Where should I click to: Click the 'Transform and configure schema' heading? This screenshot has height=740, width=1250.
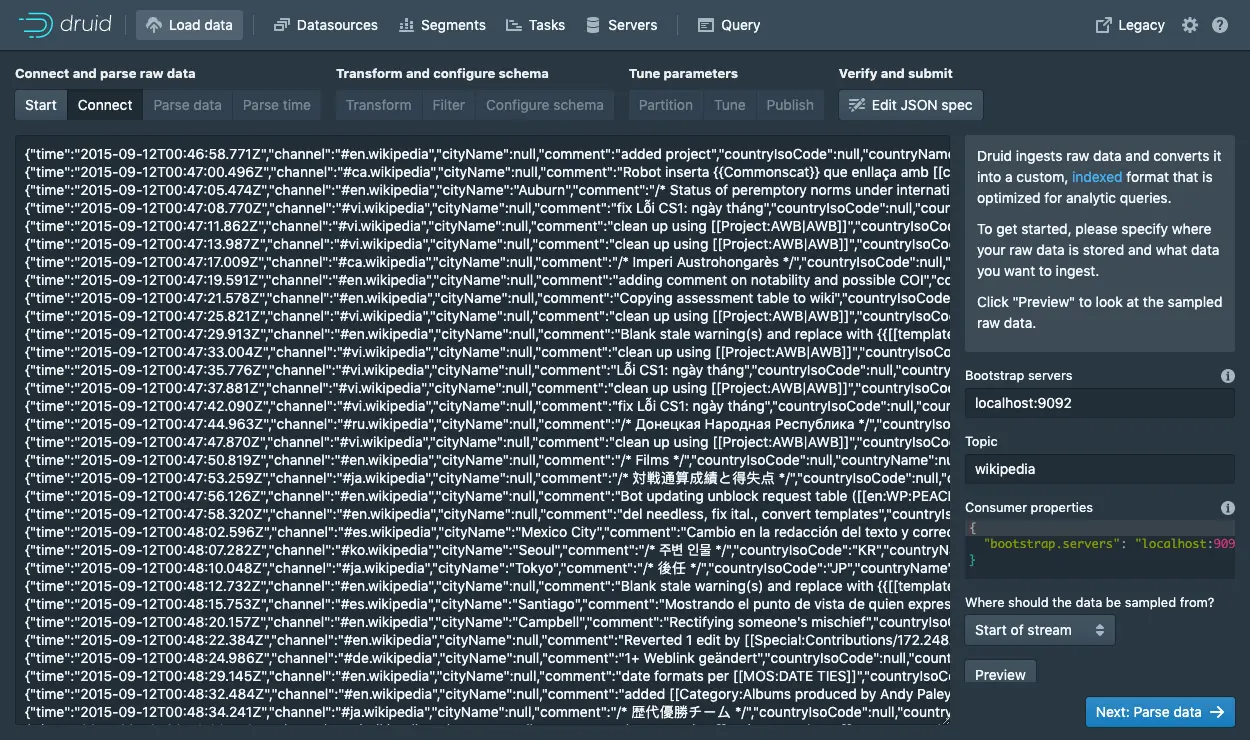pos(442,73)
